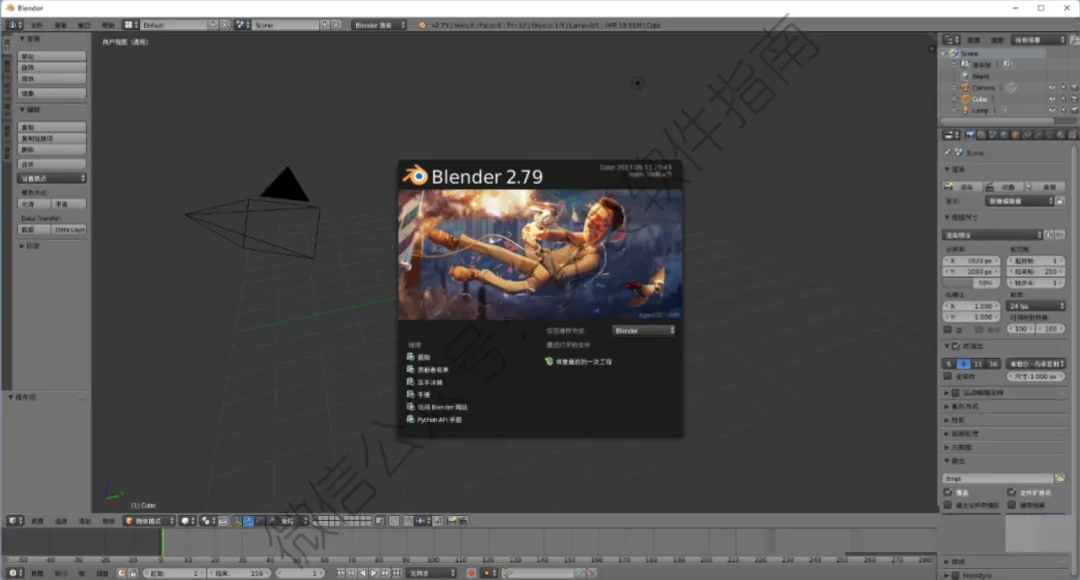Screen dimensions: 1080x580
Task: Open the 24 fps frame rate dropdown
Action: pyautogui.click(x=1037, y=306)
